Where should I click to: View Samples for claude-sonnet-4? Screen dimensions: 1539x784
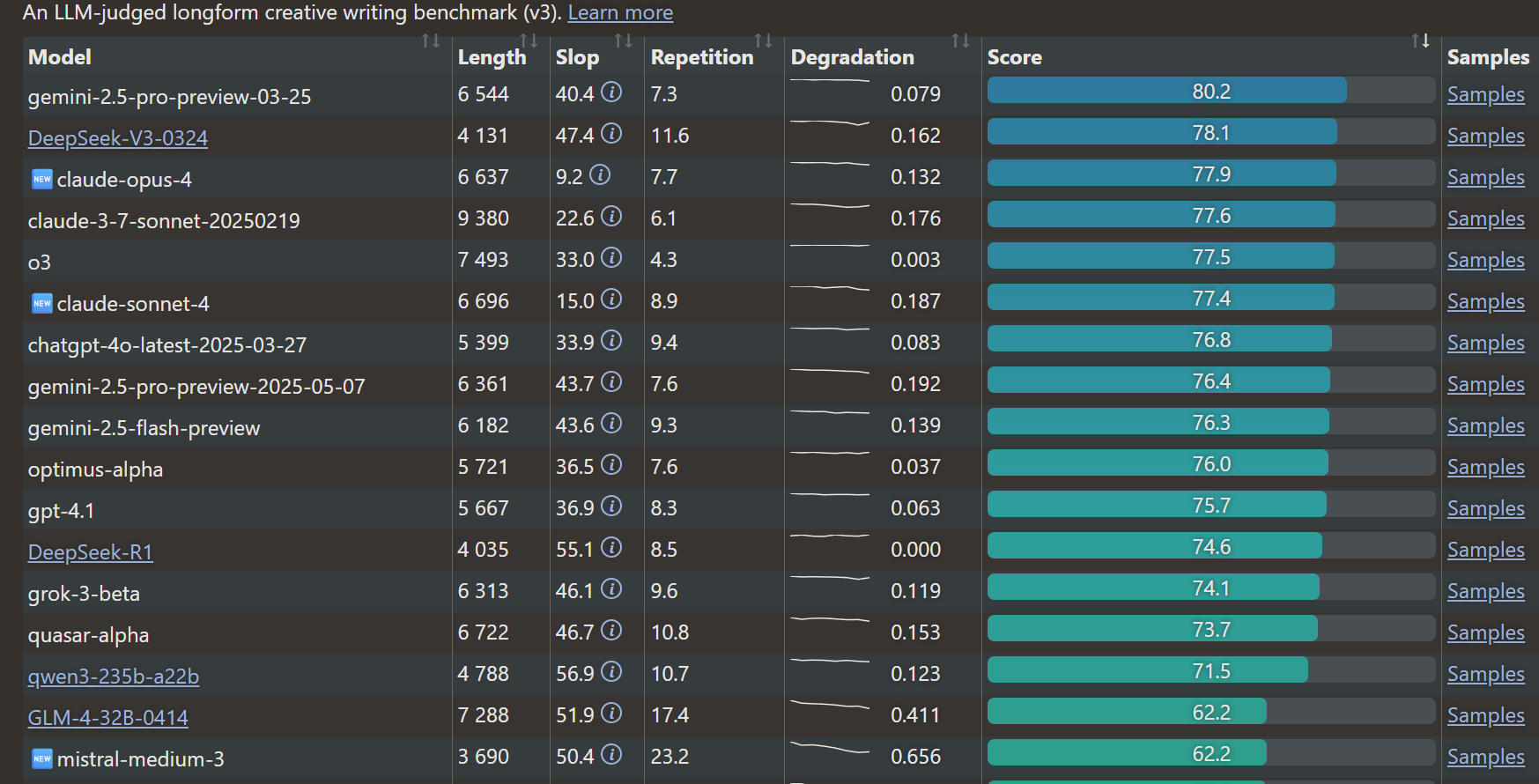1486,301
